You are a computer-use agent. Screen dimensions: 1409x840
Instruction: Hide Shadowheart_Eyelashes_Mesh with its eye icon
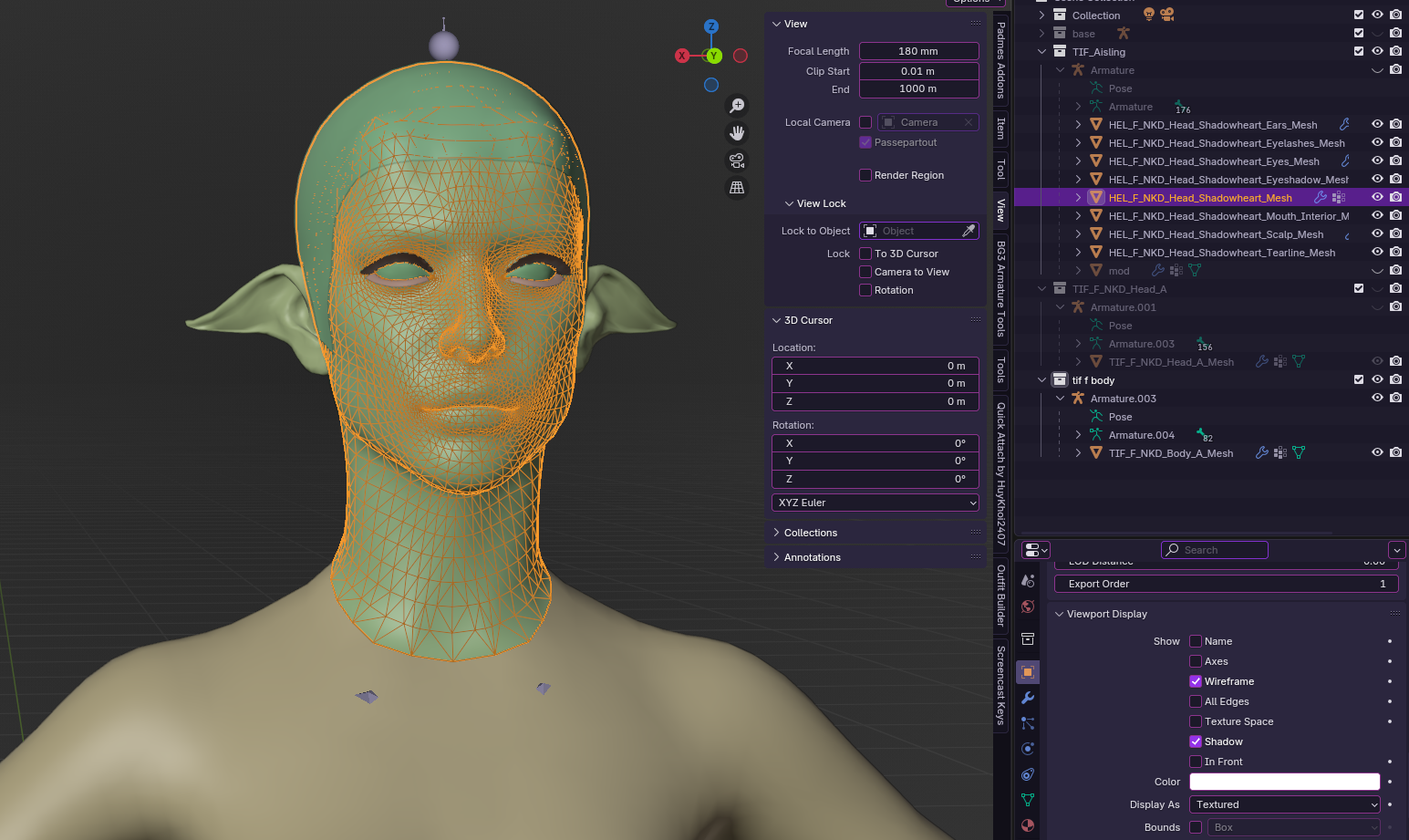1377,143
